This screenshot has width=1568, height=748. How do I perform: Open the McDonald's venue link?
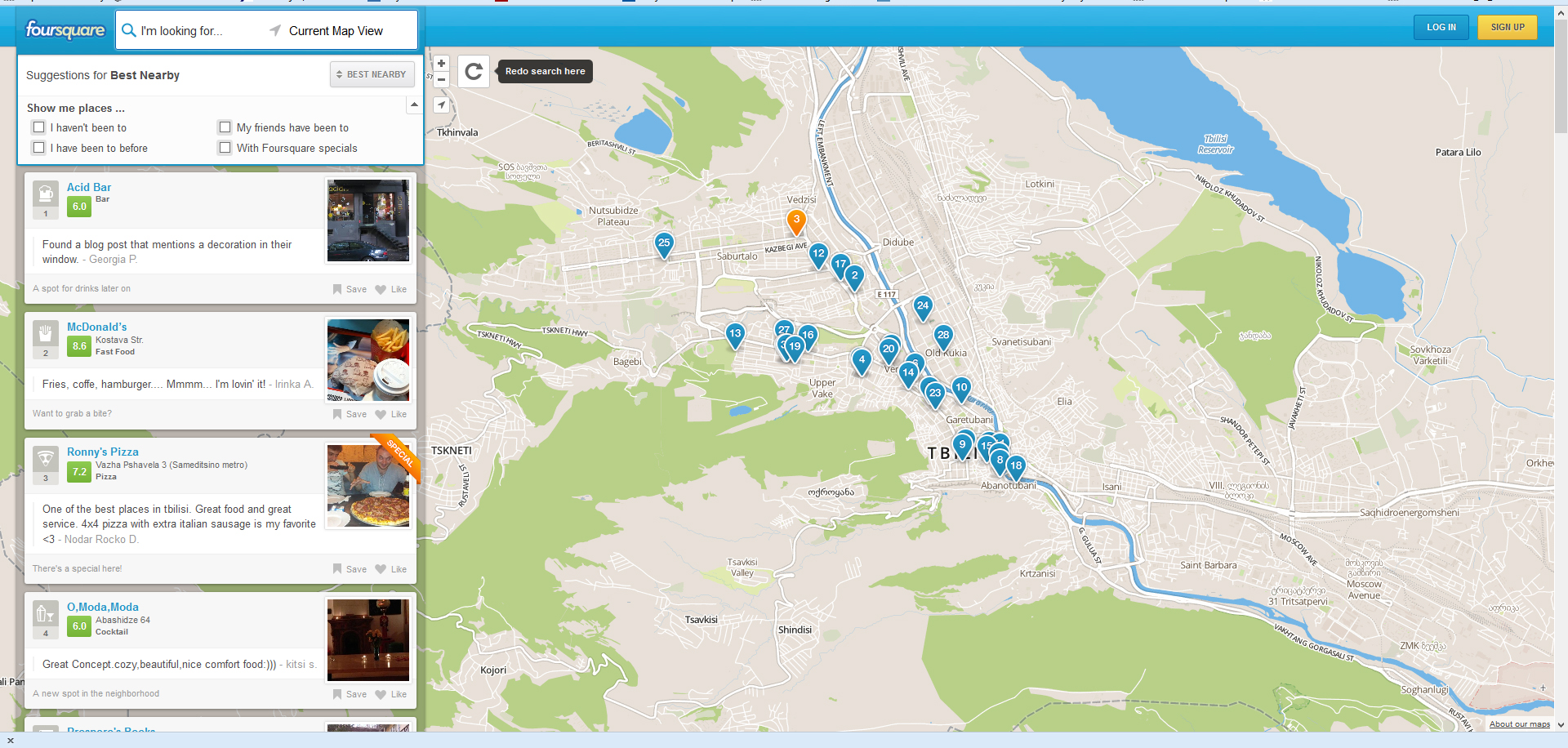coord(97,327)
